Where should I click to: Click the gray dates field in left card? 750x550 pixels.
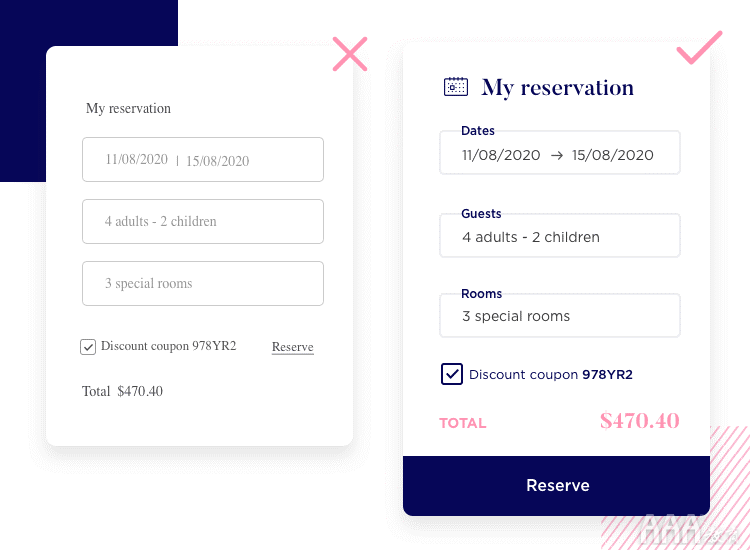tap(203, 159)
